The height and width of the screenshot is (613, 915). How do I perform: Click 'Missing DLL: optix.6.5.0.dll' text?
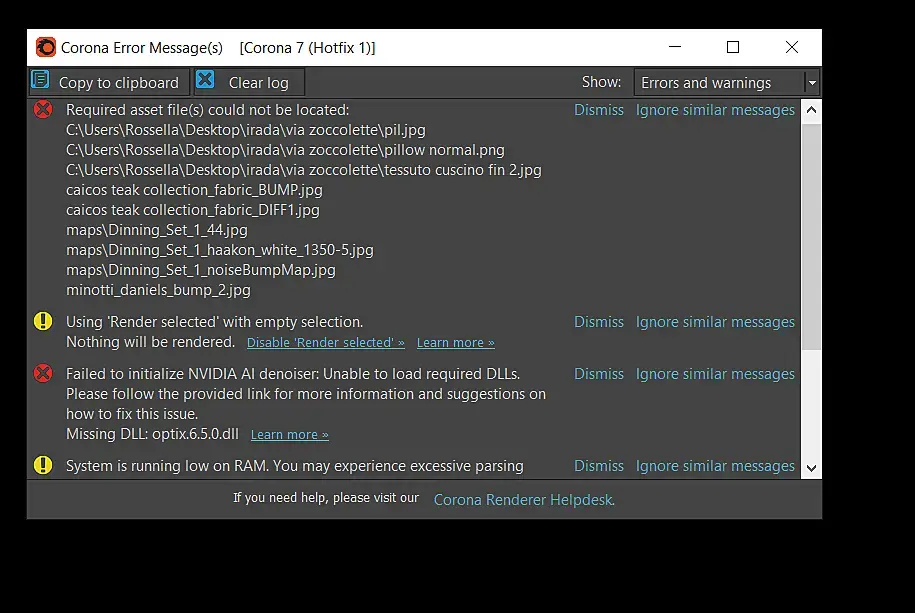coord(152,434)
